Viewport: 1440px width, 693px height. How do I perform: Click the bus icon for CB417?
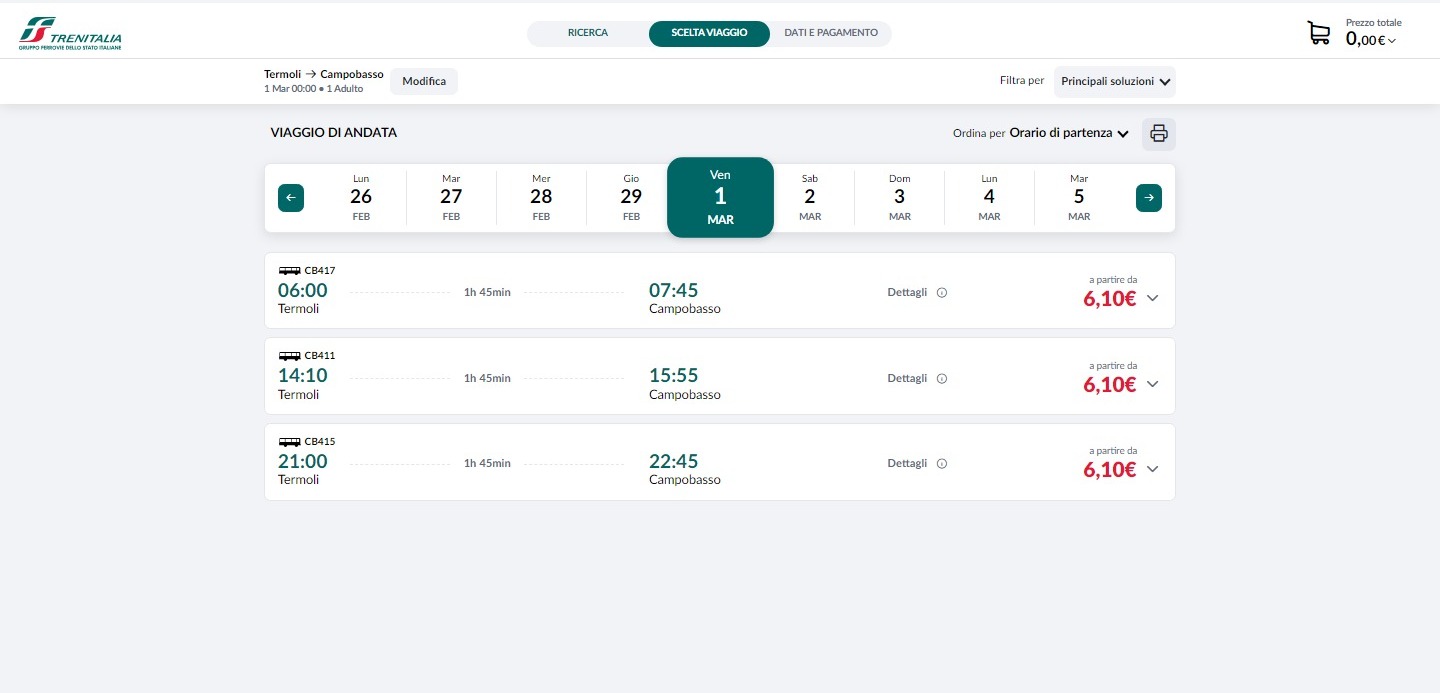pos(290,271)
